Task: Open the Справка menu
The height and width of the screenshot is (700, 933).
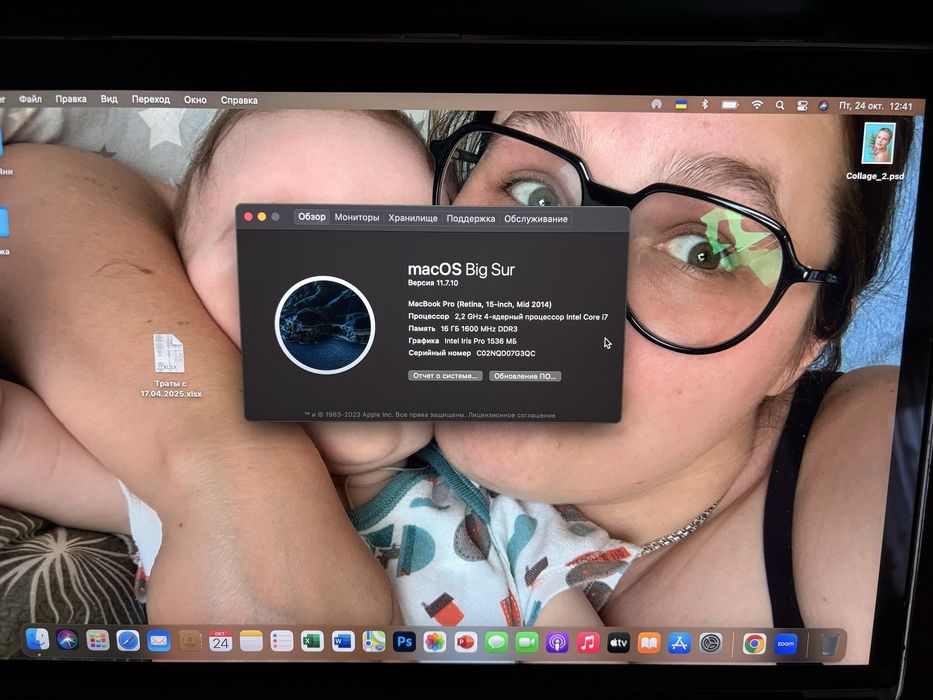Action: point(239,100)
